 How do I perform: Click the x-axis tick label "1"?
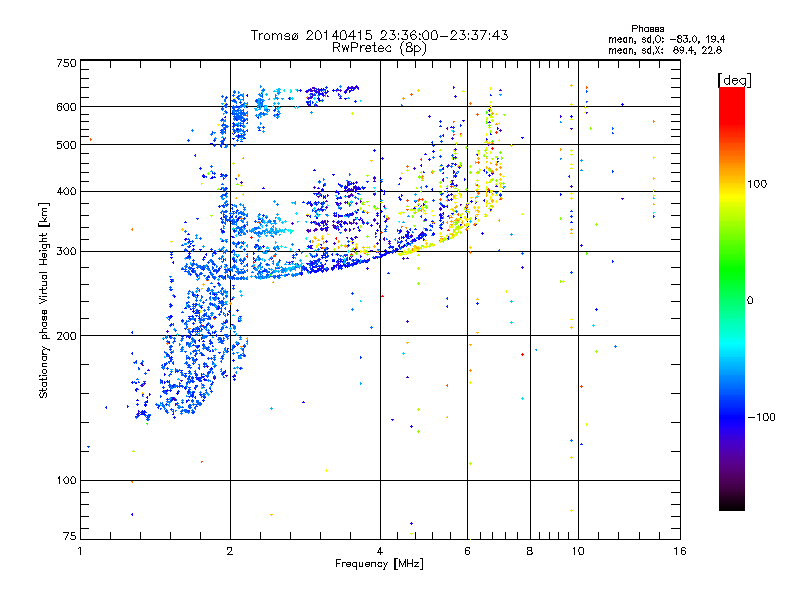[80, 551]
